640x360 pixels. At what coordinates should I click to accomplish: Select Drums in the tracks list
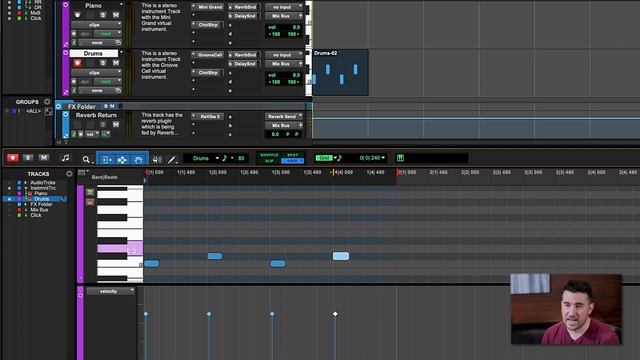tap(42, 199)
